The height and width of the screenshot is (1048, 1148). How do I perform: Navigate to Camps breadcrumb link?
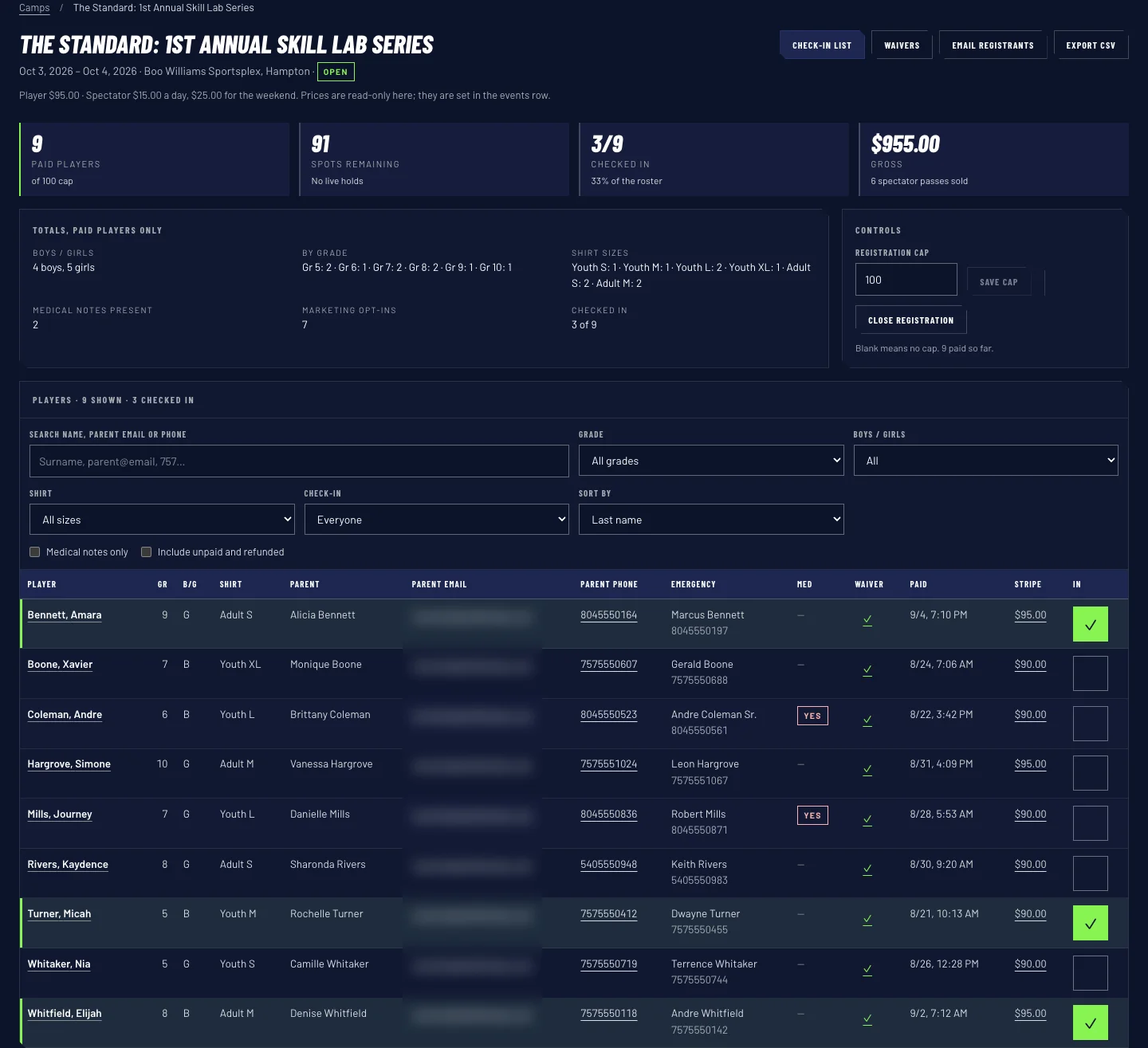click(x=34, y=8)
